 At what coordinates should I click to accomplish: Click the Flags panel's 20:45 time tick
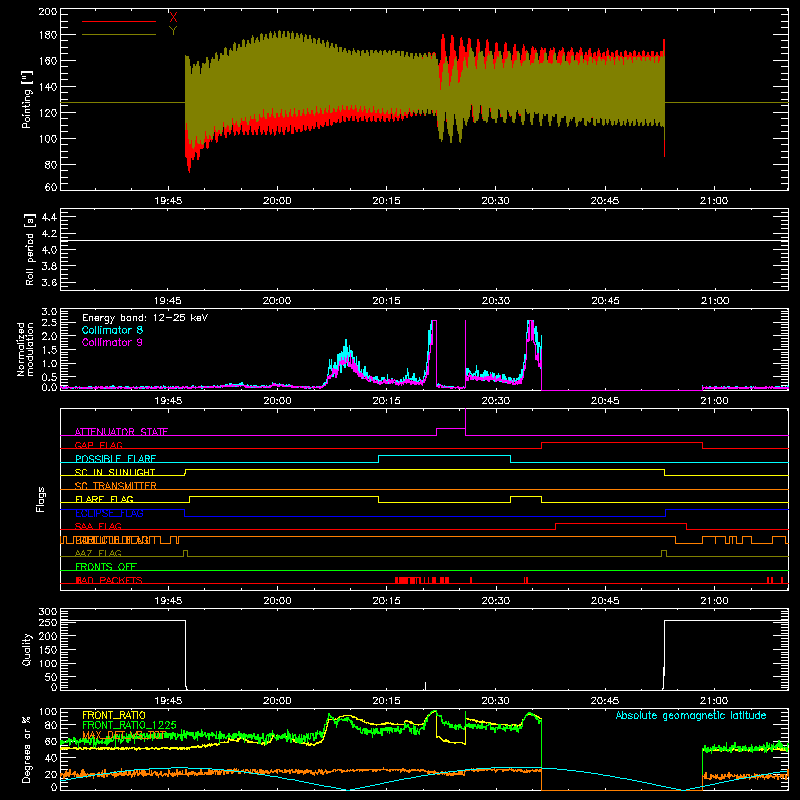(x=605, y=601)
